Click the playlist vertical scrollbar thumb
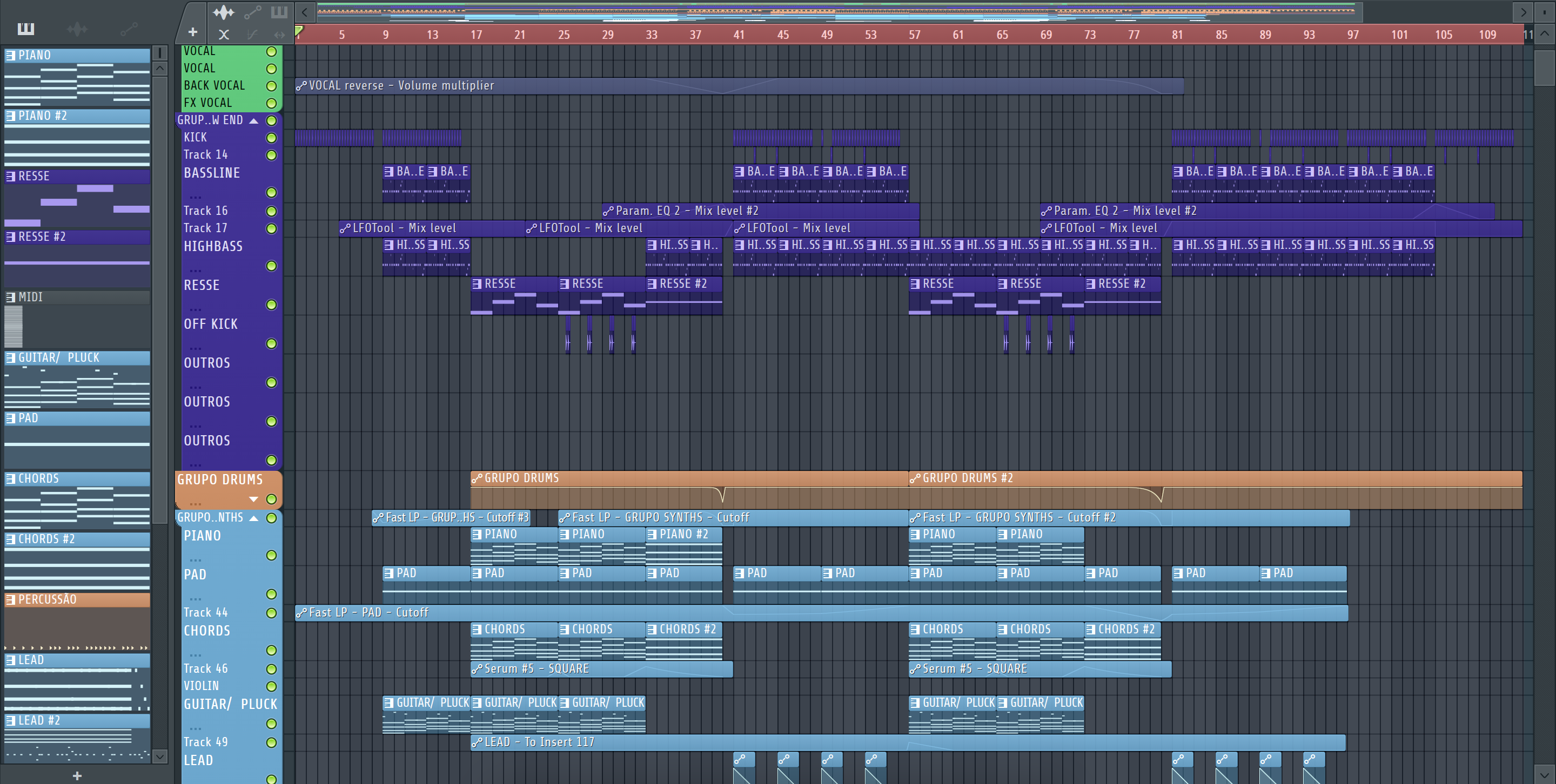Image resolution: width=1556 pixels, height=784 pixels. point(1544,67)
